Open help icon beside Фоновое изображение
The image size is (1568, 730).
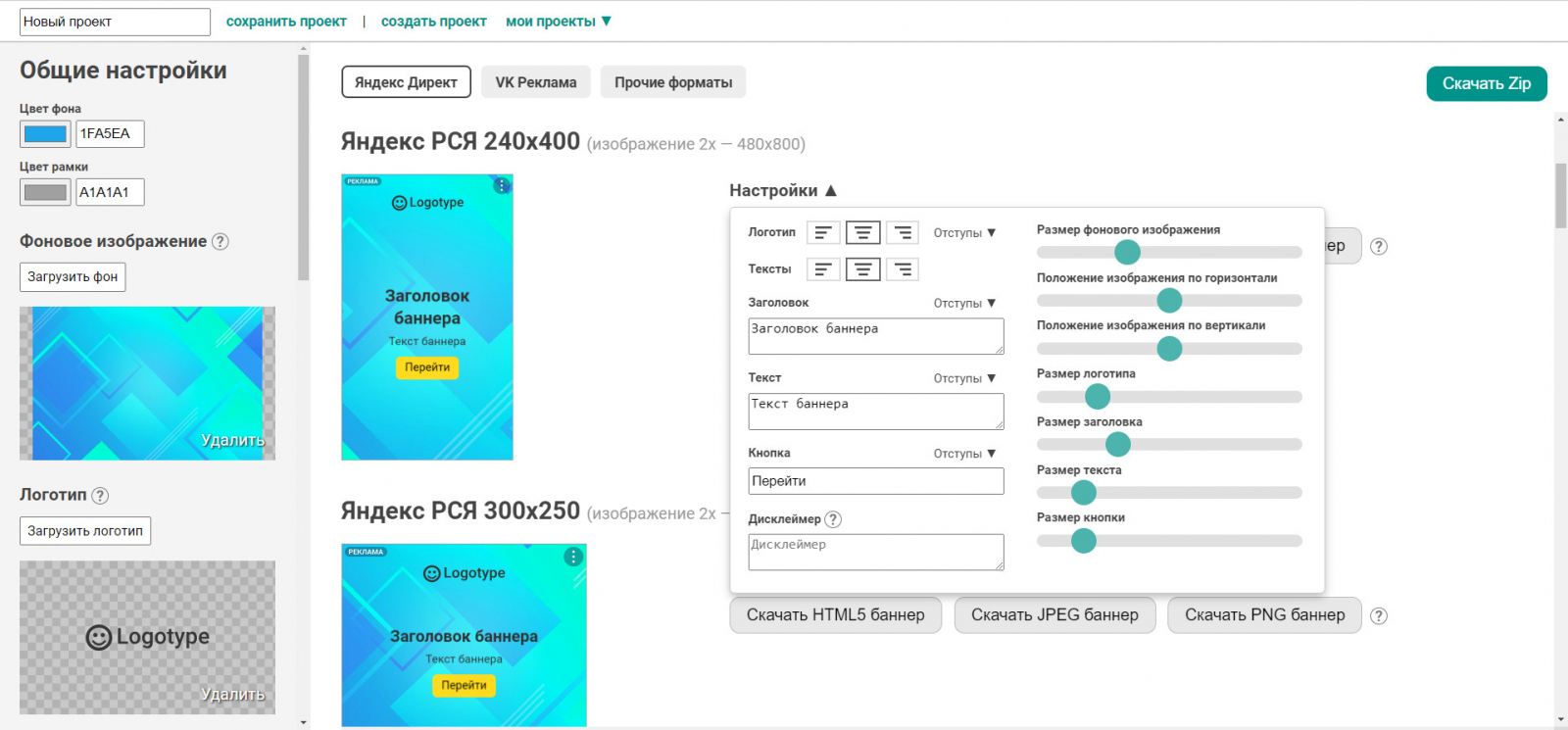[220, 241]
